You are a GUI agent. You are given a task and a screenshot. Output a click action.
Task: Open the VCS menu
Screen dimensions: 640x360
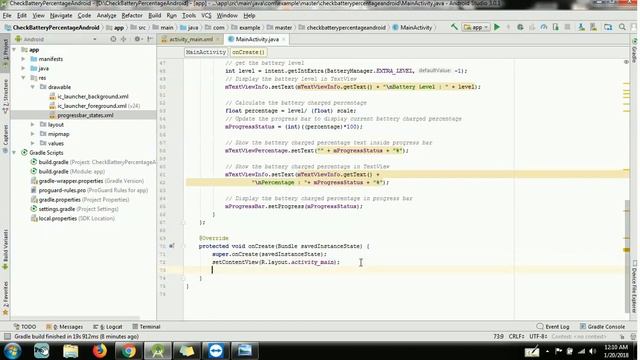pyautogui.click(x=206, y=16)
